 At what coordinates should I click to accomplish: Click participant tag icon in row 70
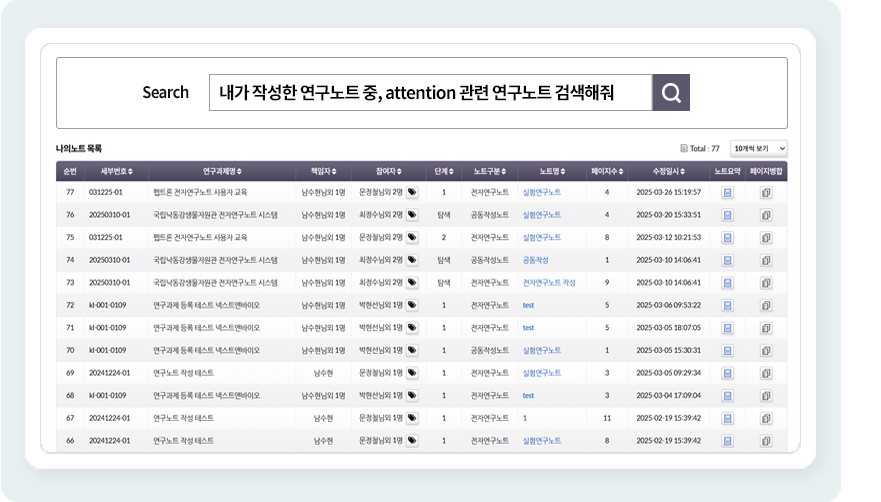[x=412, y=351]
